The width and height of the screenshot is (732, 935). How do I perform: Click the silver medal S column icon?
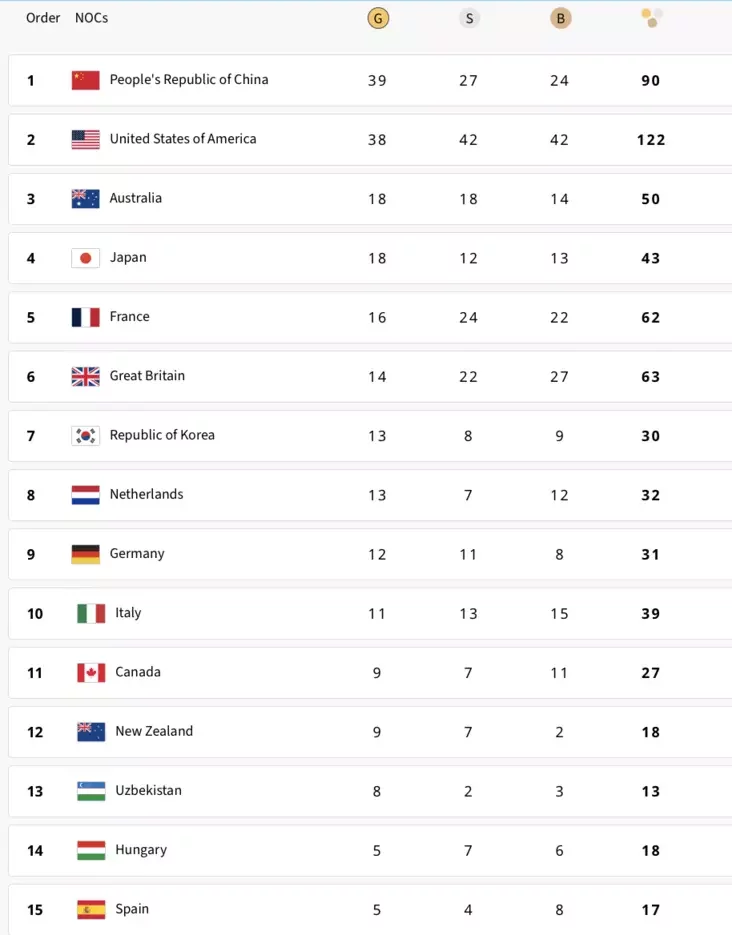click(469, 18)
